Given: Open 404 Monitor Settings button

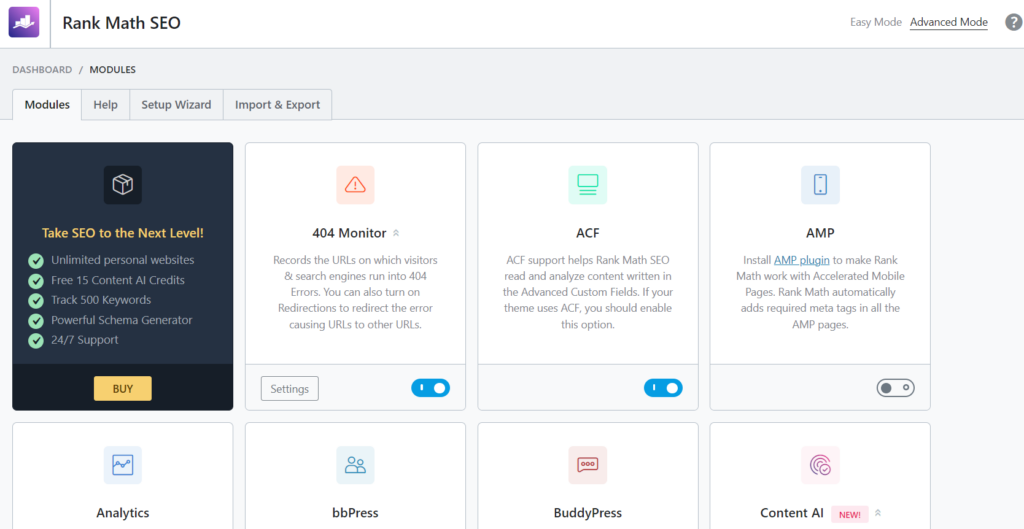Looking at the screenshot, I should point(289,389).
